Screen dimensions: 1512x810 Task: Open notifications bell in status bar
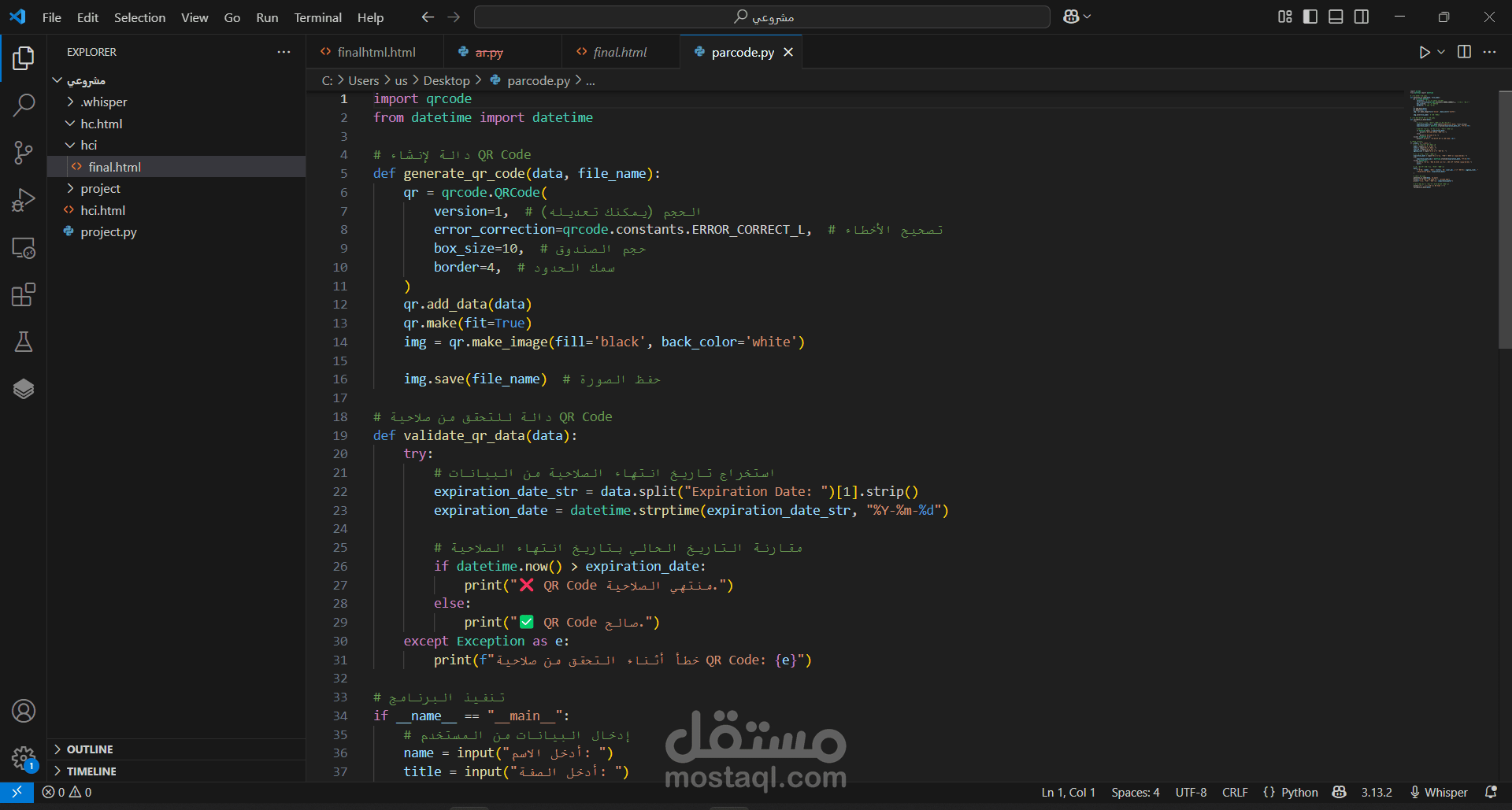(x=1491, y=793)
